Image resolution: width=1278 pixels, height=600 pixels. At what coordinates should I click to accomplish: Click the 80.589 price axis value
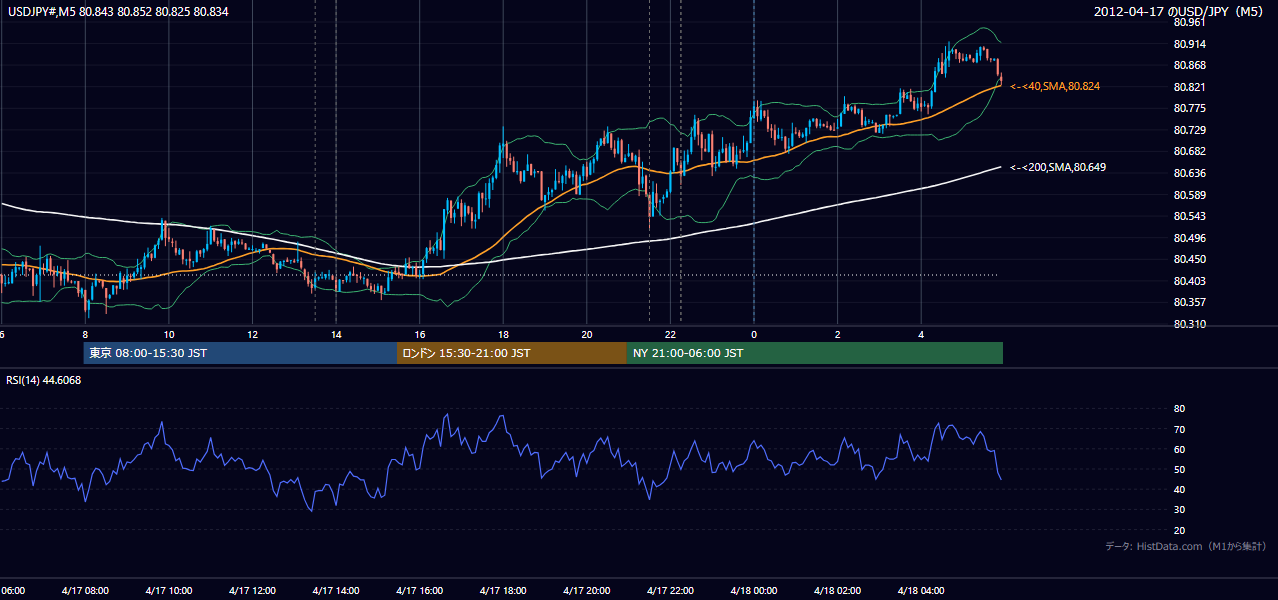(1188, 195)
